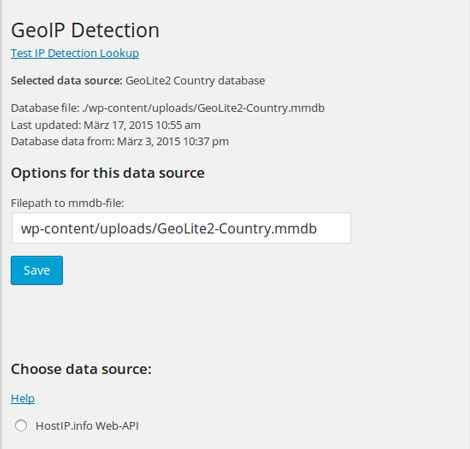Image resolution: width=470 pixels, height=449 pixels.
Task: Click the Database data from März 3 line
Action: [x=120, y=142]
